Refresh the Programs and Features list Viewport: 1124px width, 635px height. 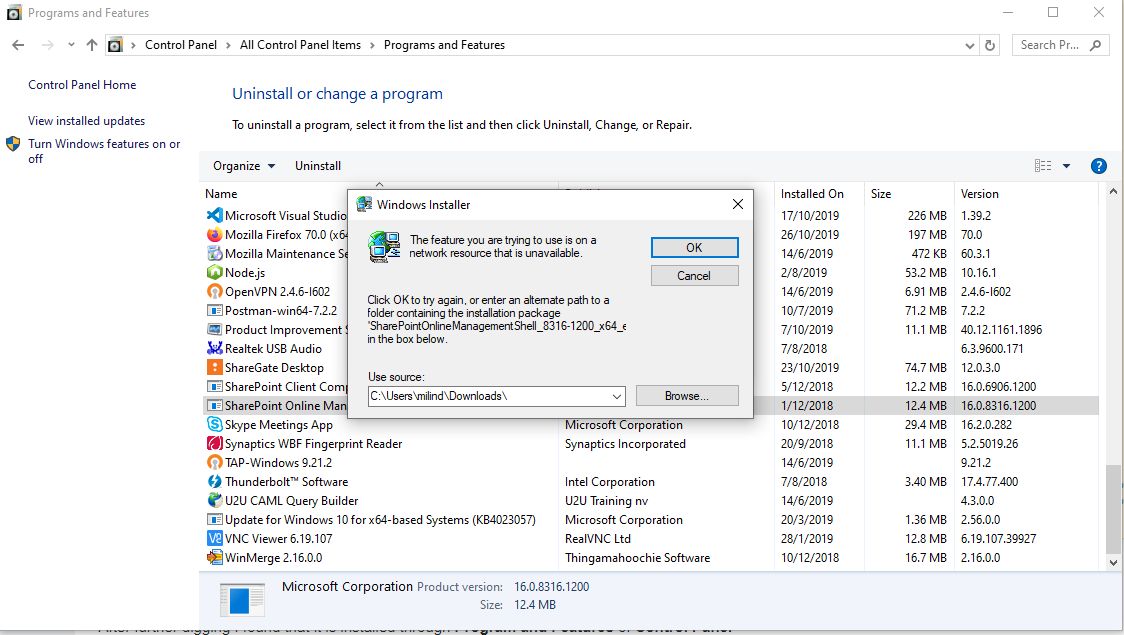[990, 45]
